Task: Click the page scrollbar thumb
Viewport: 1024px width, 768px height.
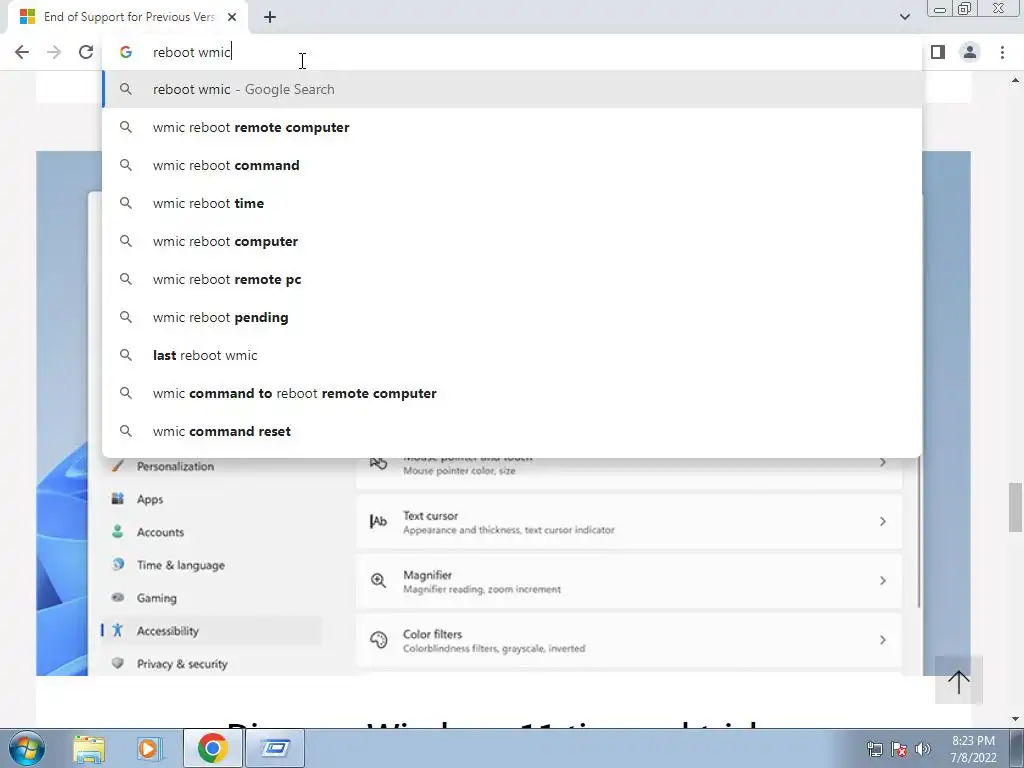Action: (x=1015, y=507)
